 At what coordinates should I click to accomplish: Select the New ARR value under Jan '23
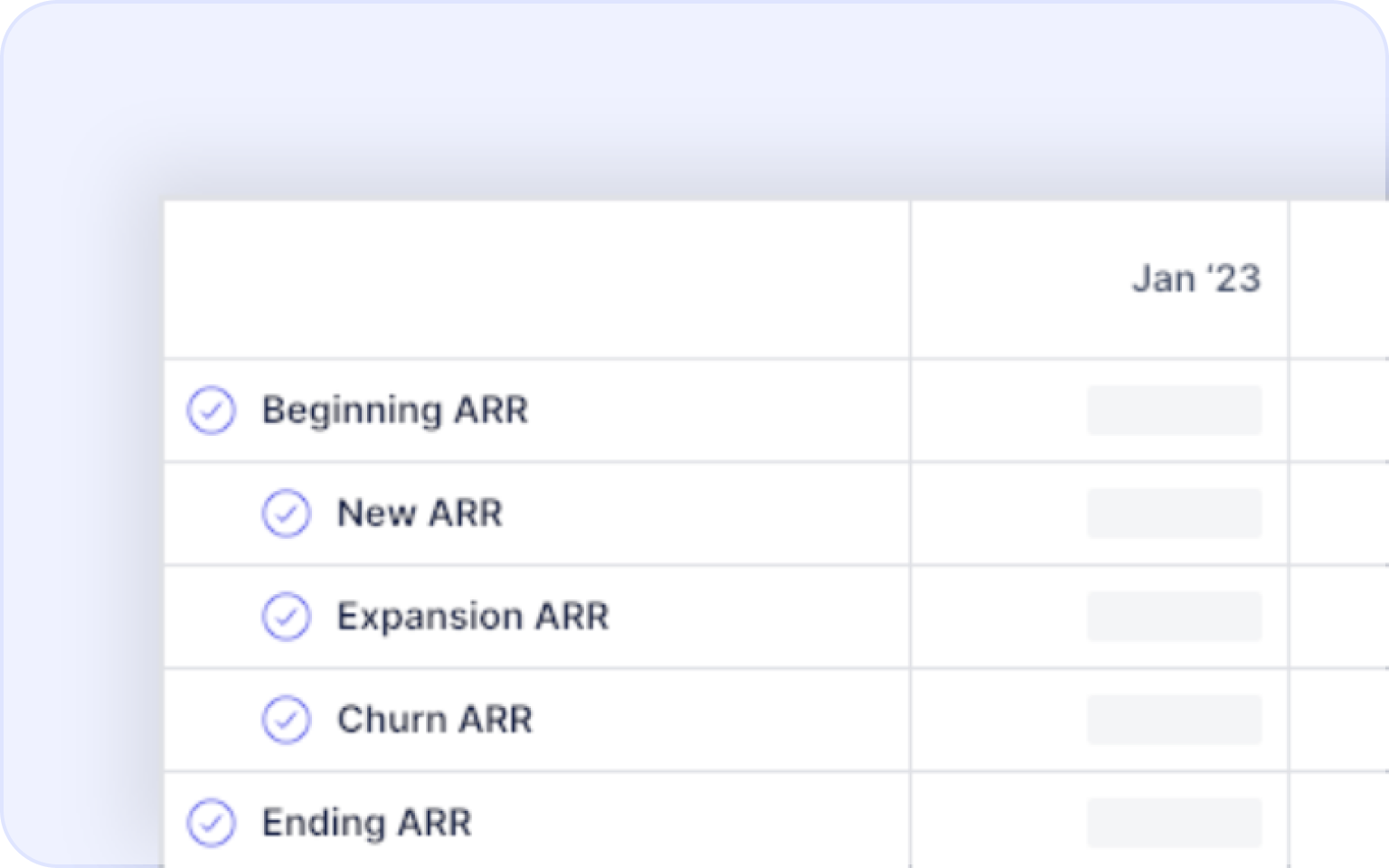(1174, 514)
